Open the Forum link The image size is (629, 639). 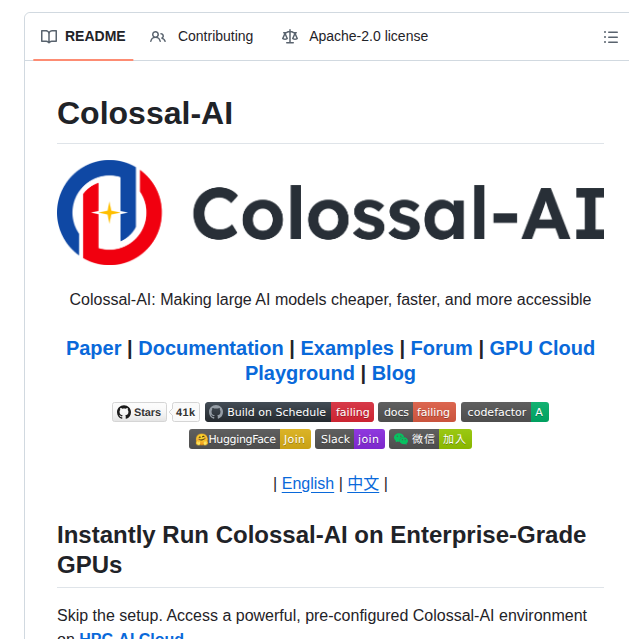pyautogui.click(x=441, y=348)
